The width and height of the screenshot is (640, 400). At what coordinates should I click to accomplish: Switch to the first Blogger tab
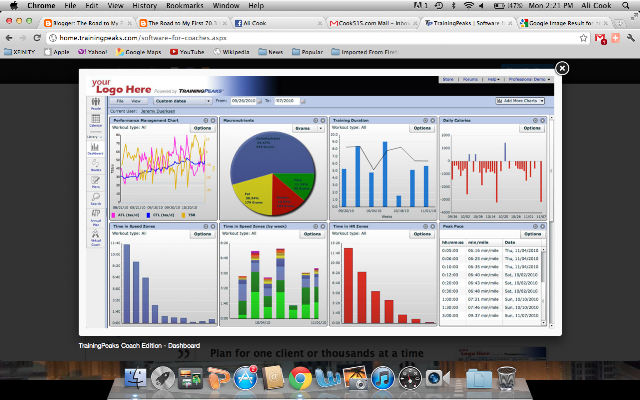pyautogui.click(x=87, y=23)
